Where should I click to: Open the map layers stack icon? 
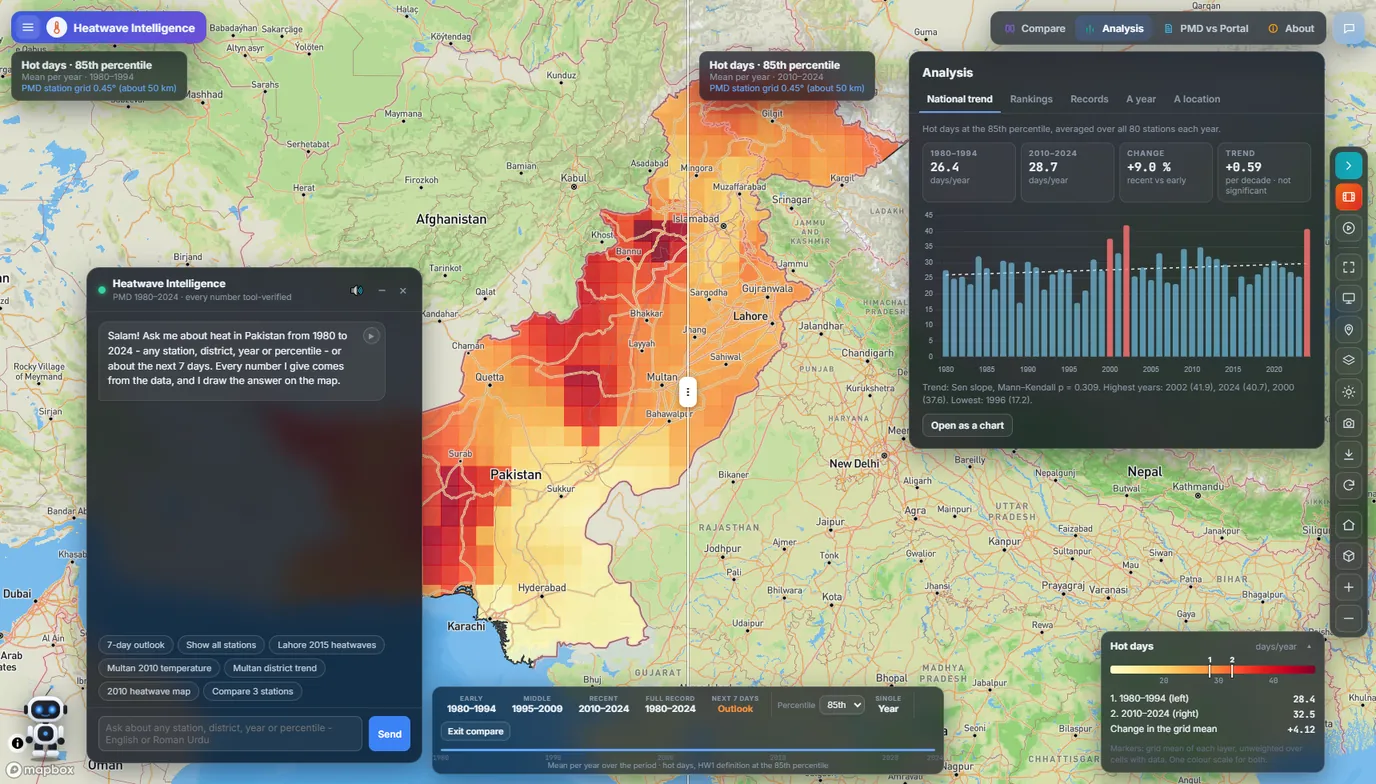click(x=1348, y=360)
